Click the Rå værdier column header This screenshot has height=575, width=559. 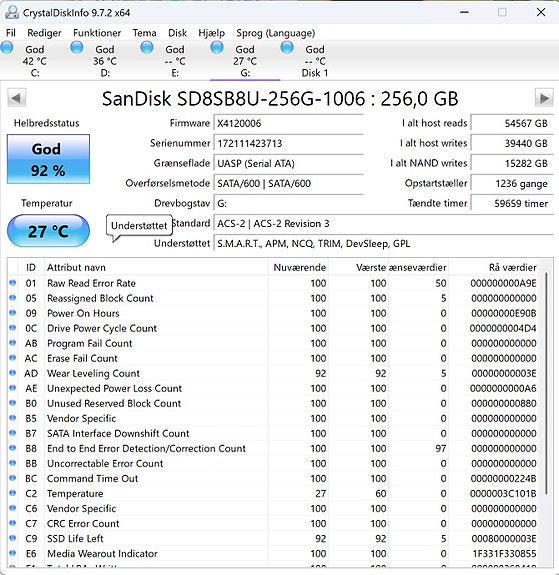point(512,267)
